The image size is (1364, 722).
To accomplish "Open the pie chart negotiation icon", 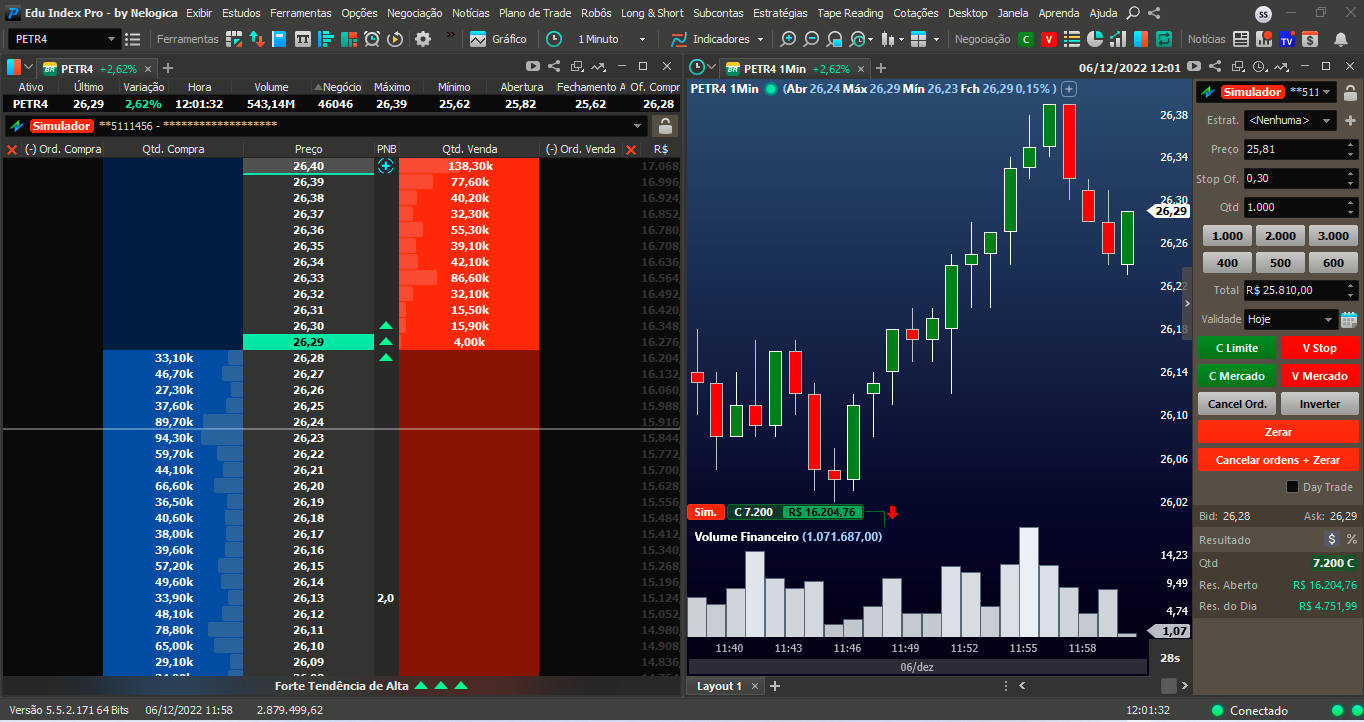I will tap(1095, 39).
